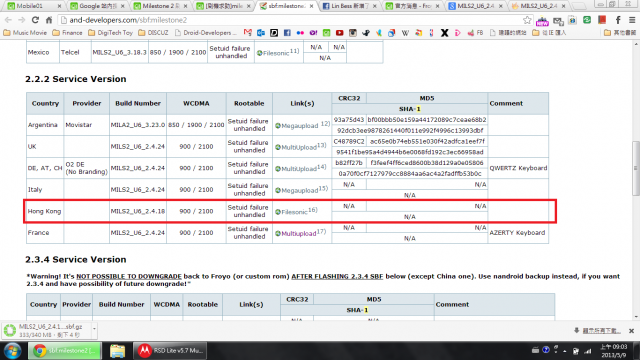Open File Explorer from the taskbar
640x360 pixels.
point(117,351)
